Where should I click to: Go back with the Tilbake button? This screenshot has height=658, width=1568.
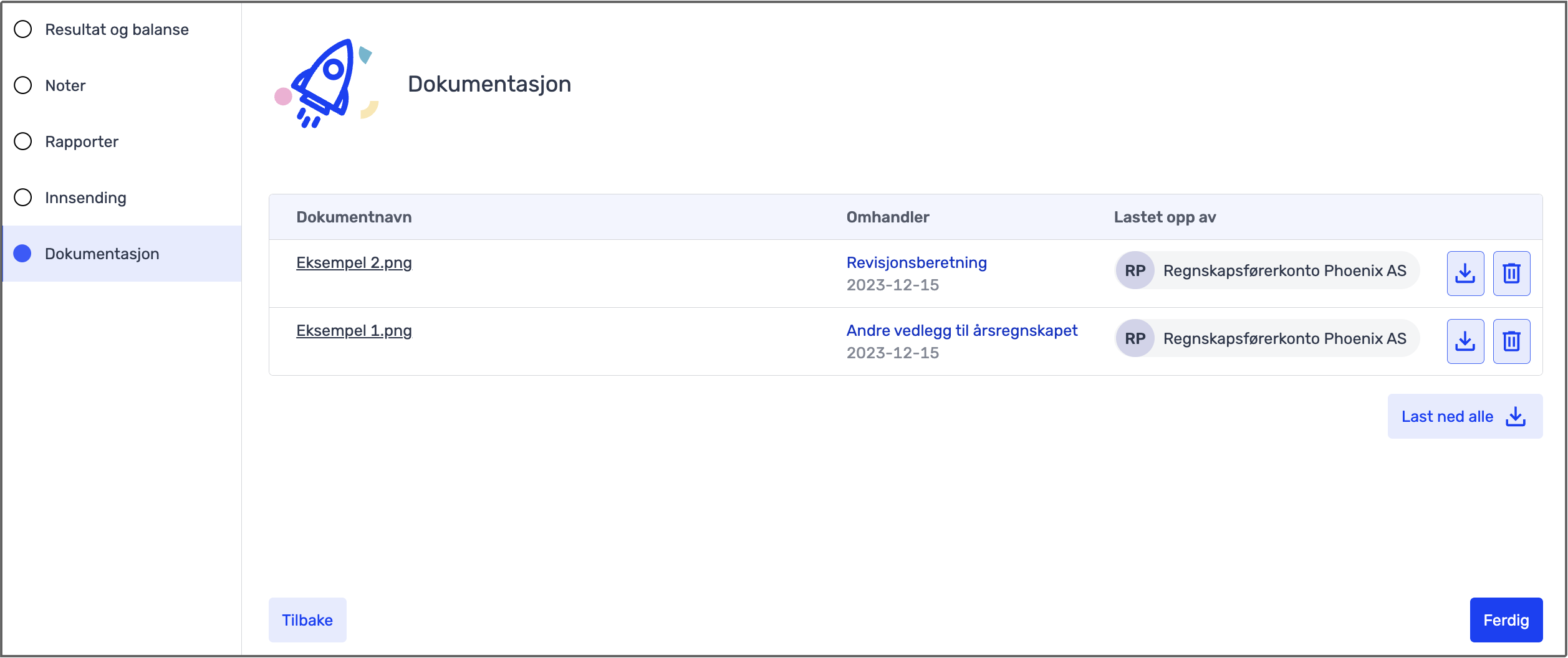(307, 620)
